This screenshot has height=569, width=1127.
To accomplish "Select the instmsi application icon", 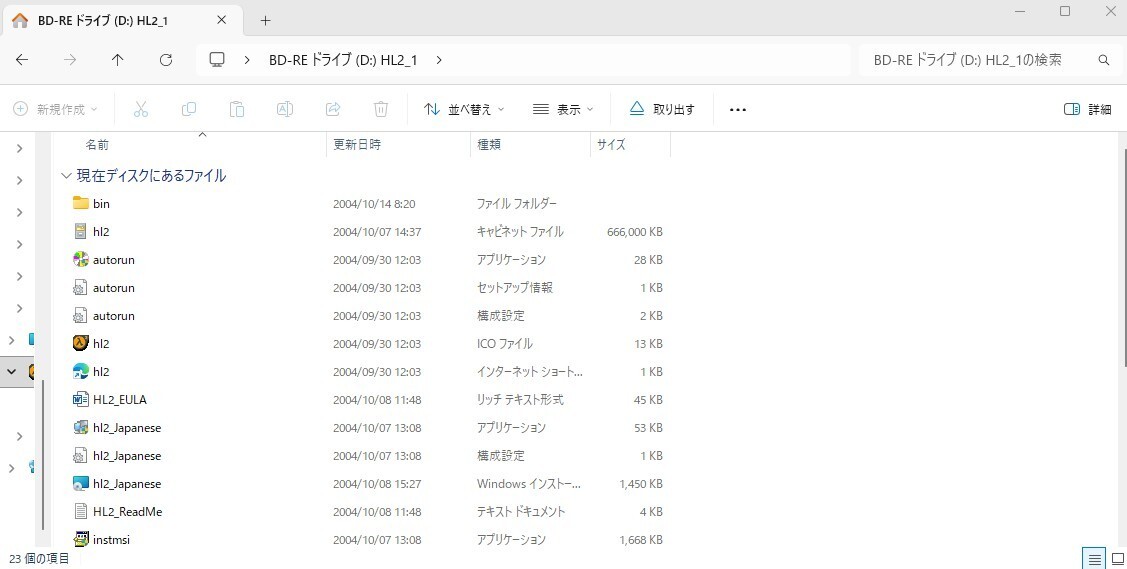I will [80, 540].
